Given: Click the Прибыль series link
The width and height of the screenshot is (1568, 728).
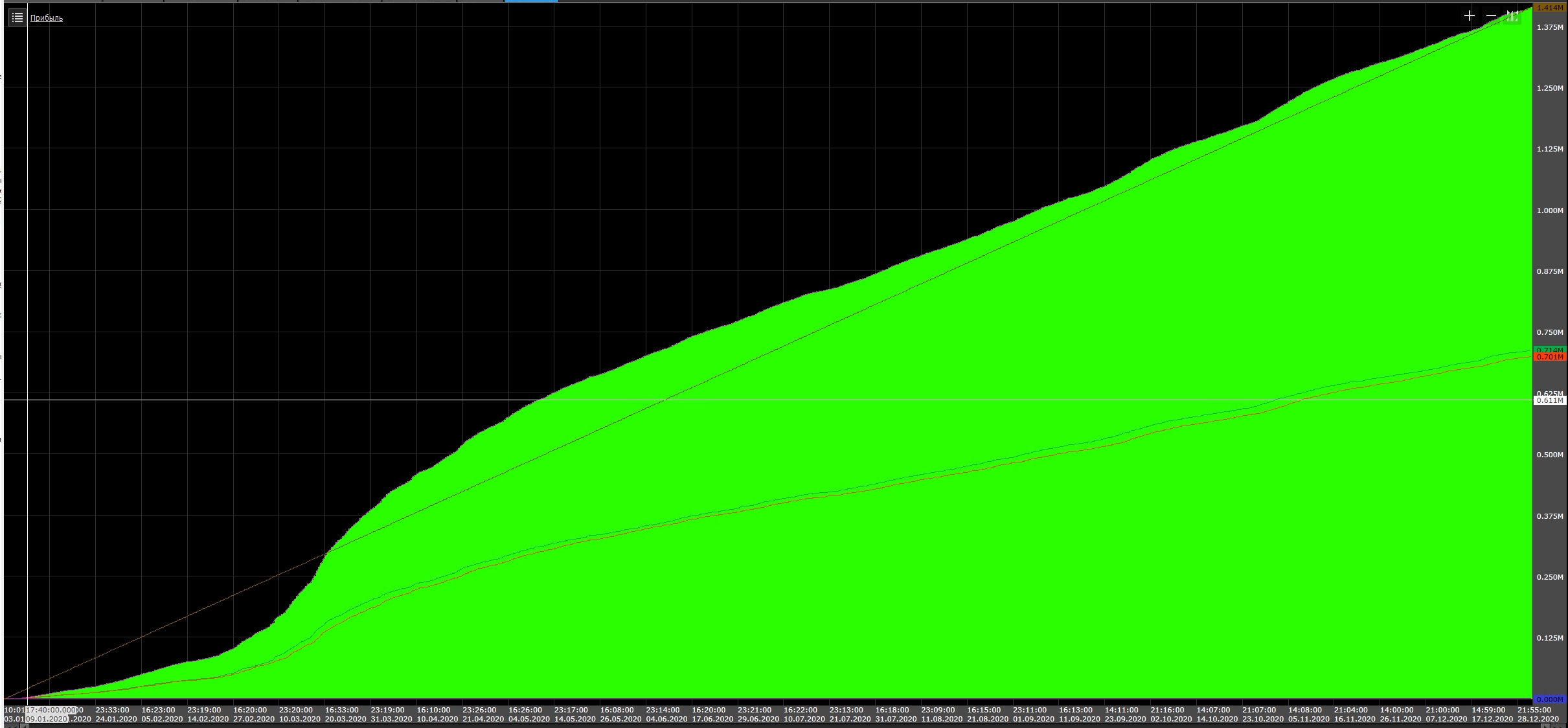Looking at the screenshot, I should pos(47,18).
